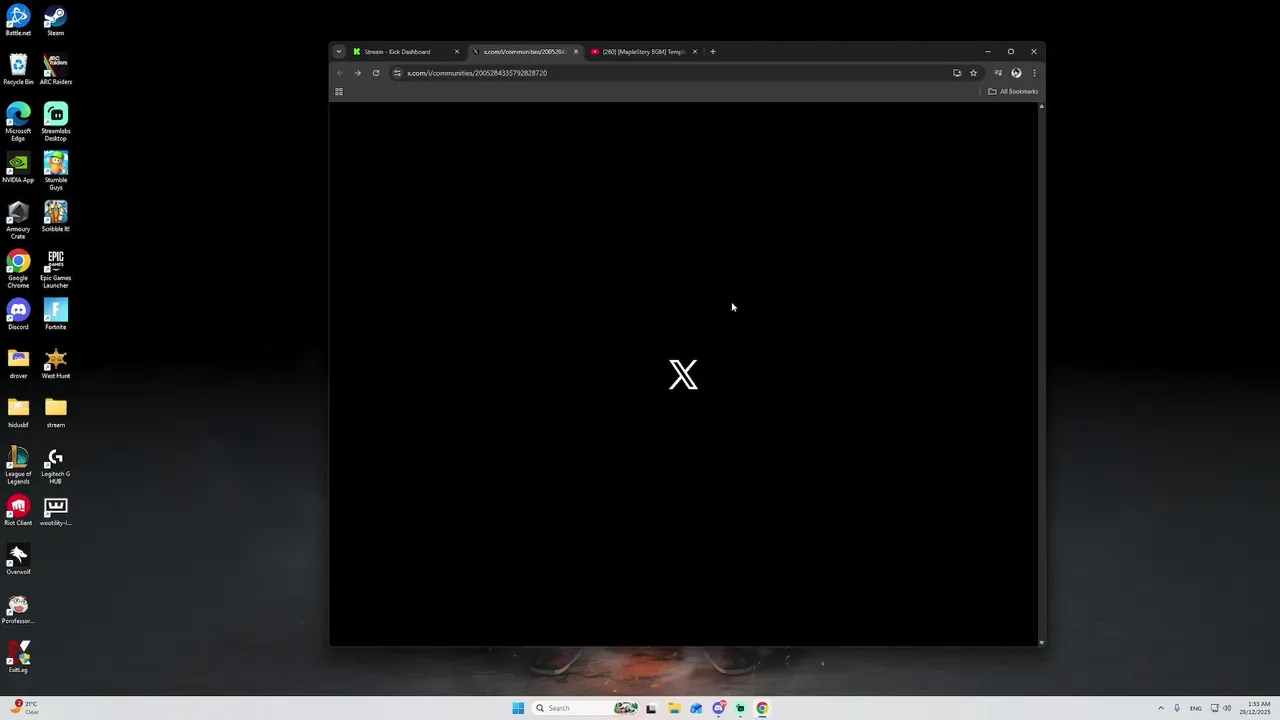Open the Chrome apps grid shortcut
The image size is (1280, 720).
point(339,92)
